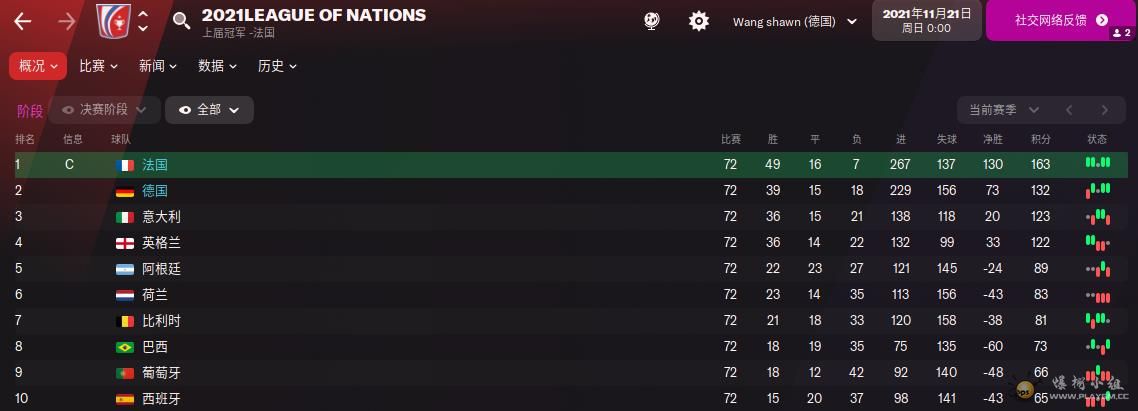This screenshot has height=411, width=1138.
Task: Click the 积分 column header
Action: (x=1041, y=139)
